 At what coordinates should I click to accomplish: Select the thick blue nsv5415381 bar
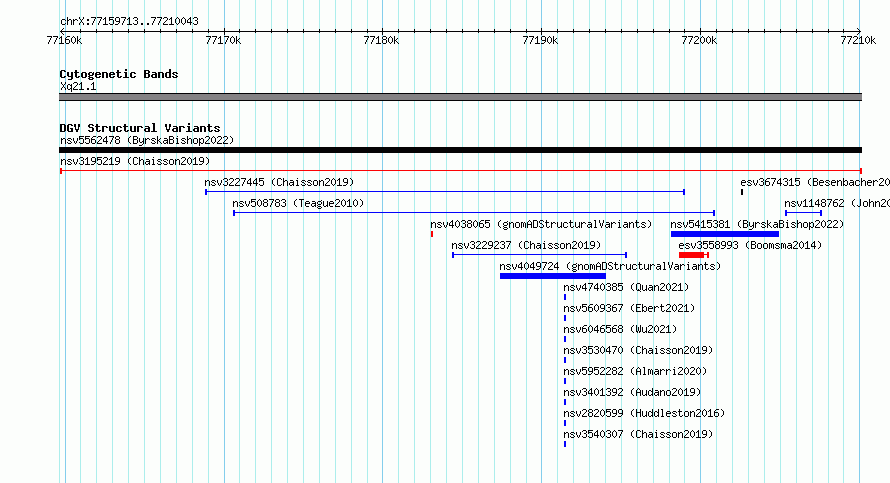pos(725,234)
